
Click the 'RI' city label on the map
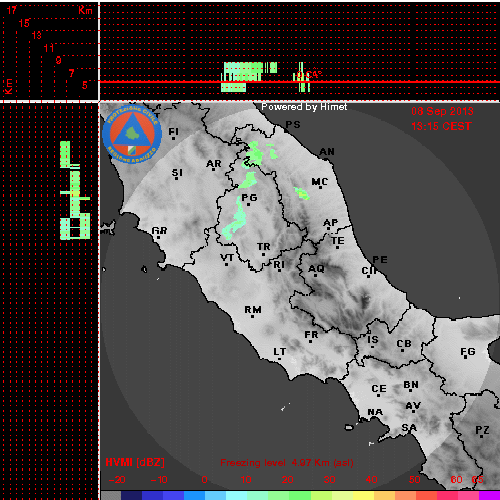[x=279, y=265]
